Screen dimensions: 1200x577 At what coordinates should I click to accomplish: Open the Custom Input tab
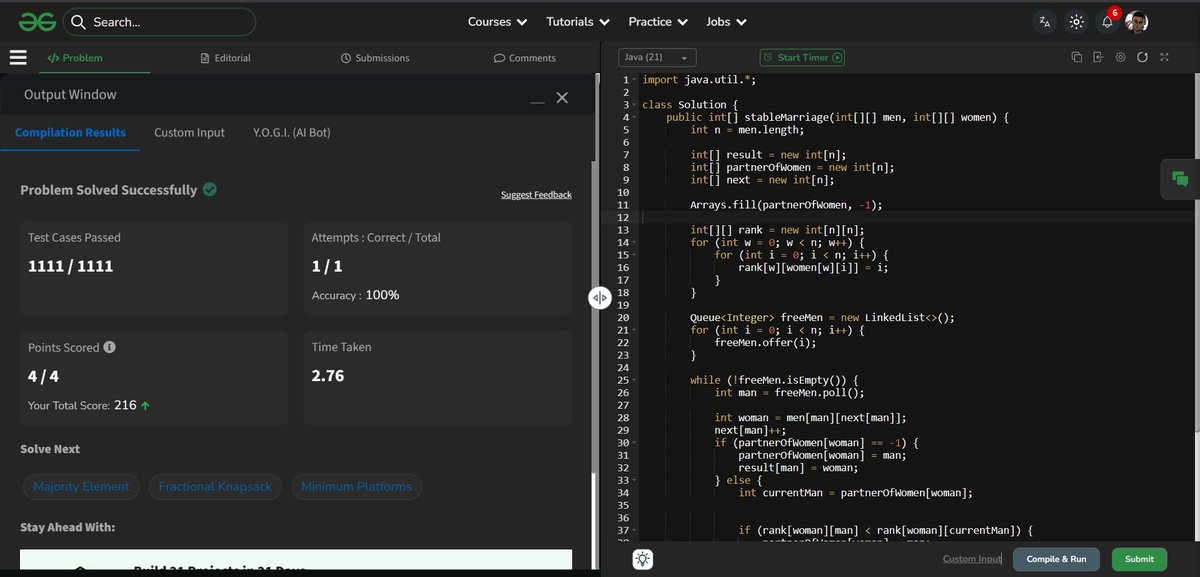point(189,132)
